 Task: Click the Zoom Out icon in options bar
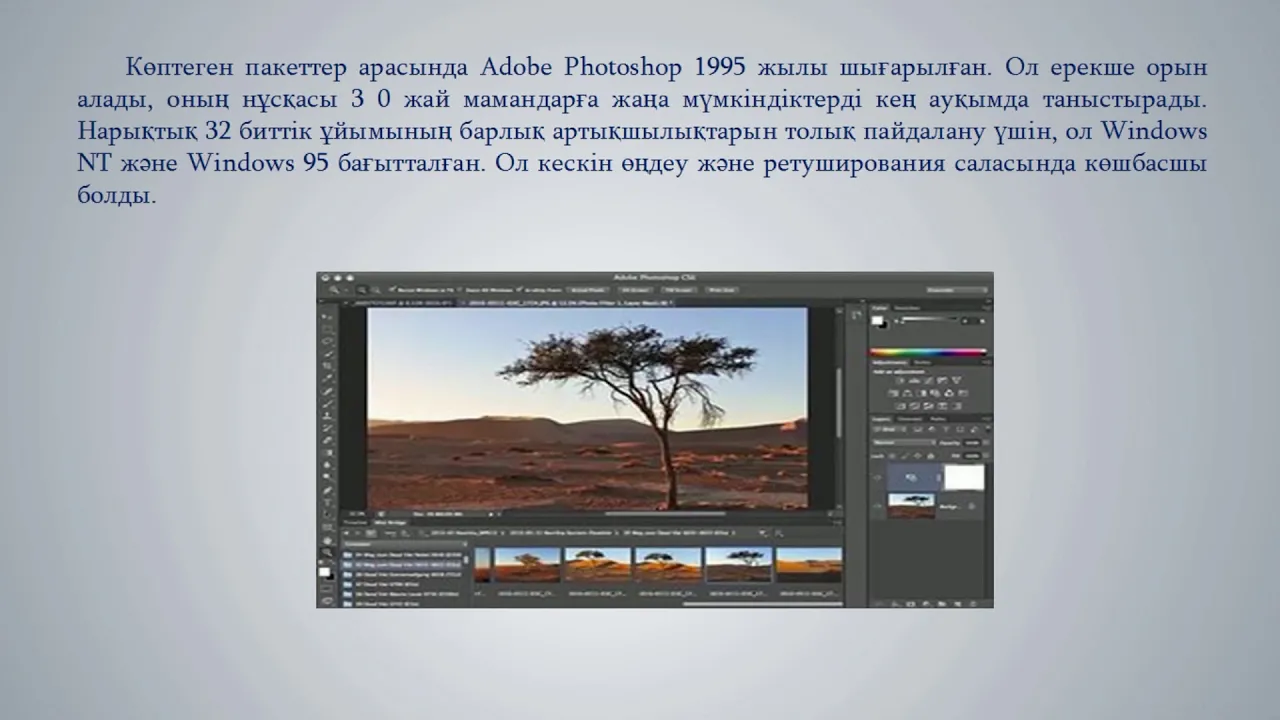(x=376, y=290)
